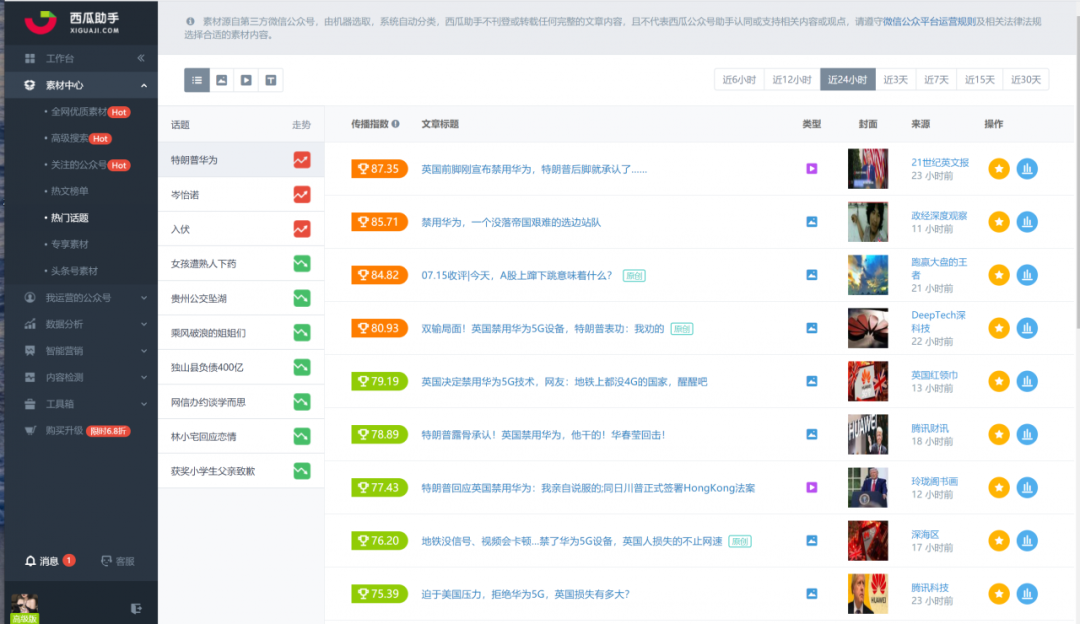Open source account 腾讯财讯

(930, 428)
